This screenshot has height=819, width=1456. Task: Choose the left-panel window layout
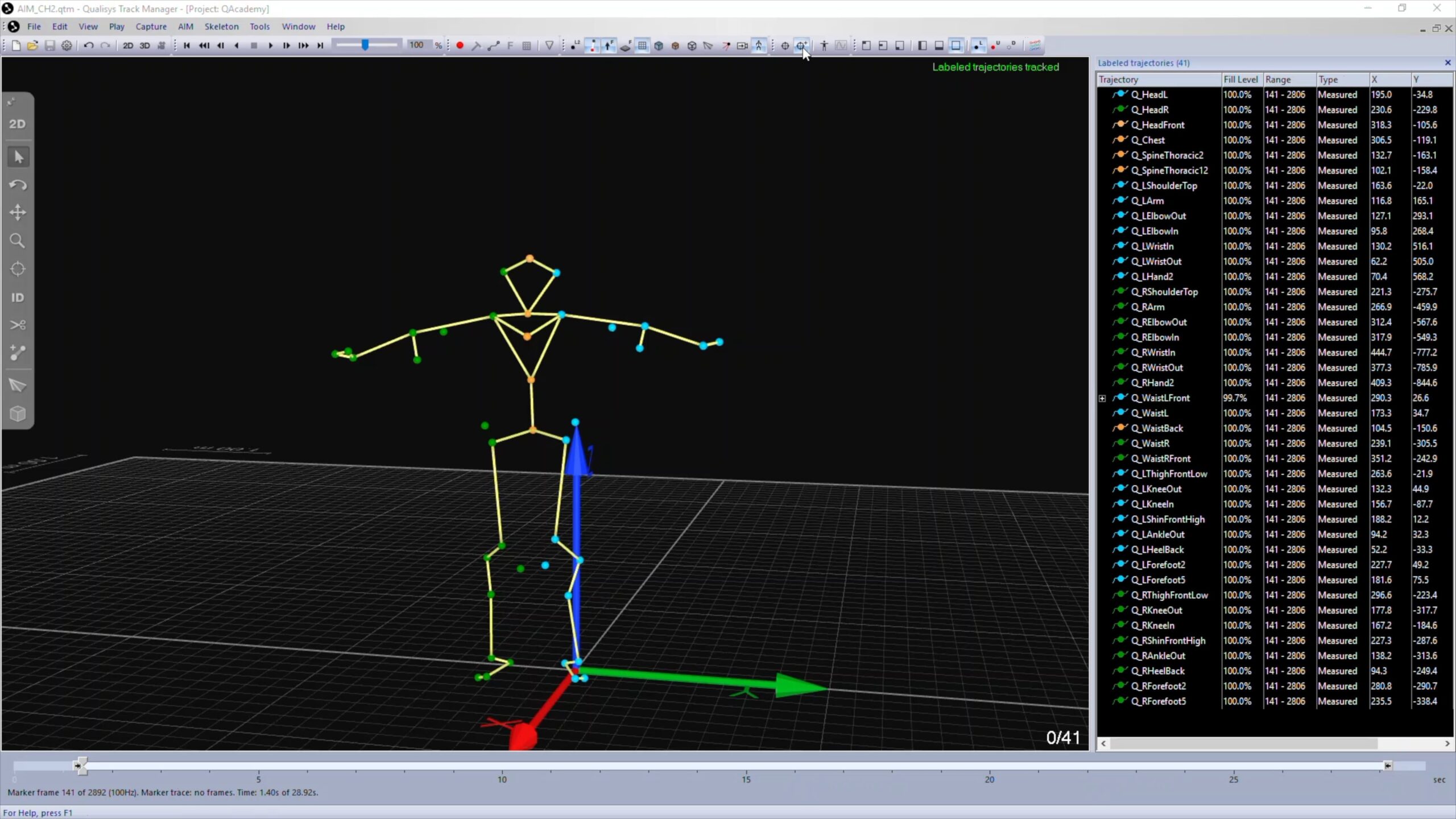click(923, 45)
